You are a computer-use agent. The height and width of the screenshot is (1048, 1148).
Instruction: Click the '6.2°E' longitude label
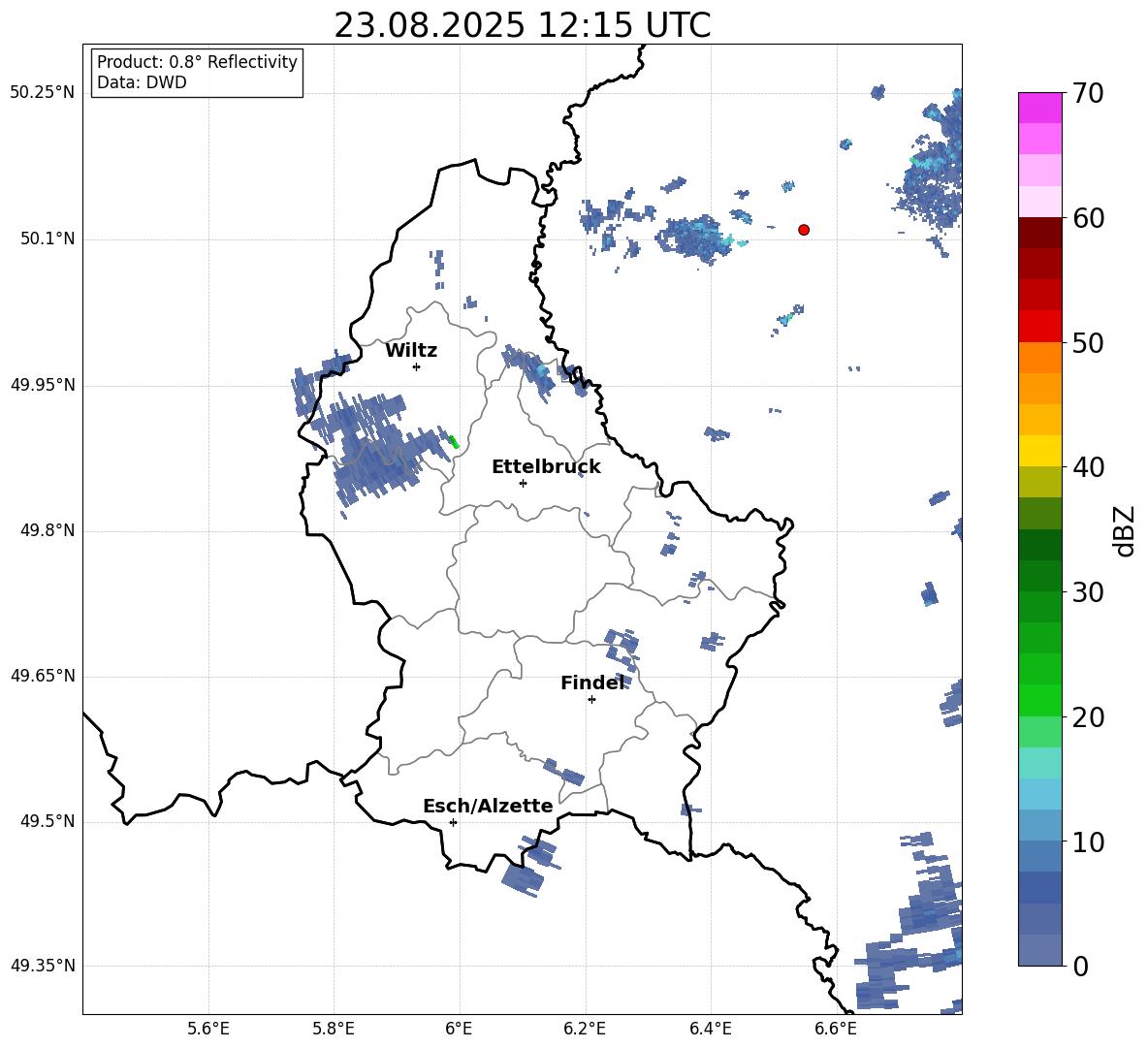(x=585, y=1030)
